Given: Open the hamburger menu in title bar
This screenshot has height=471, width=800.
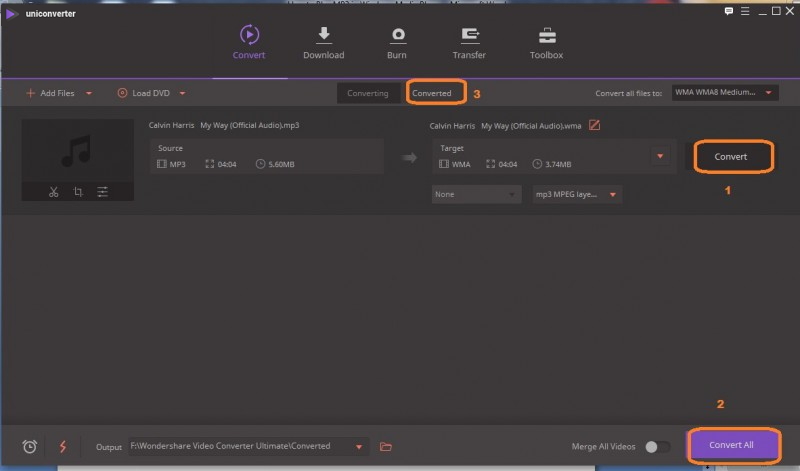Looking at the screenshot, I should tap(745, 11).
